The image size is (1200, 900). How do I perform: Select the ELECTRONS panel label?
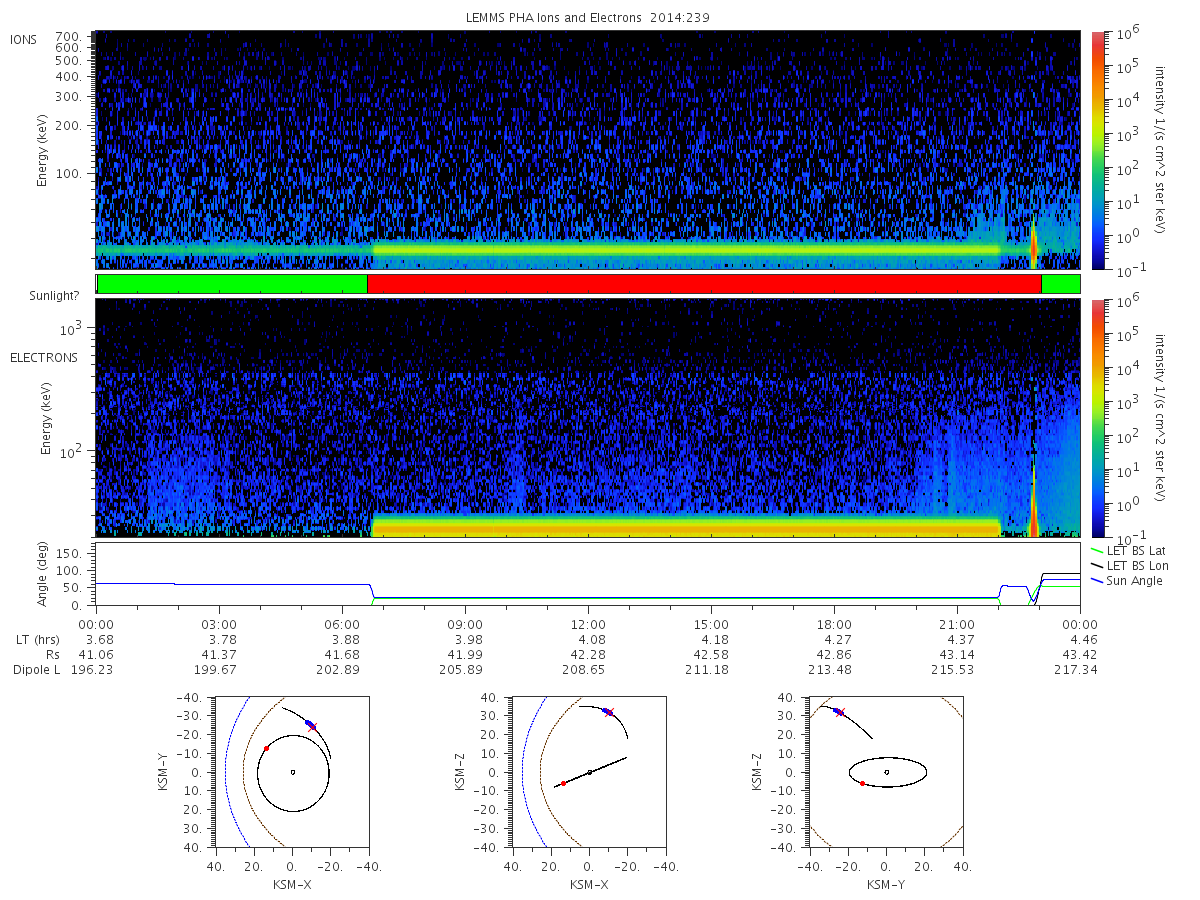point(44,357)
